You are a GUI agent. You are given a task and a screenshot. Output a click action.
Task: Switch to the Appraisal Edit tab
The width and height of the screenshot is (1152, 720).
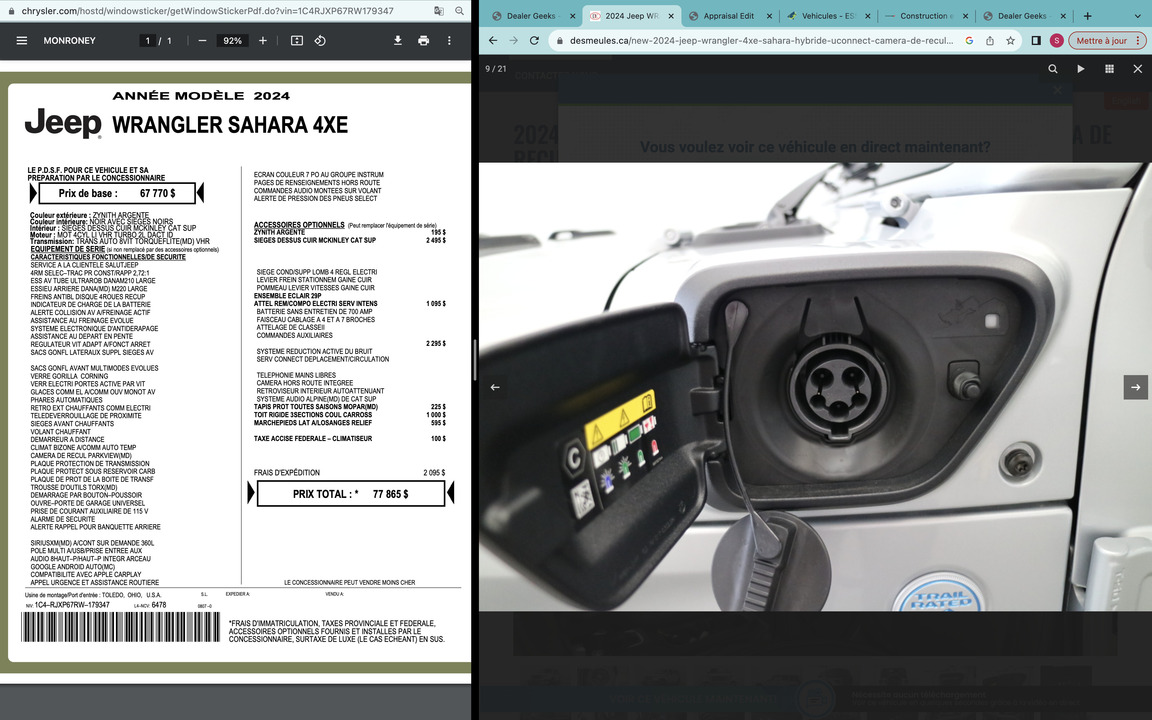tap(727, 15)
